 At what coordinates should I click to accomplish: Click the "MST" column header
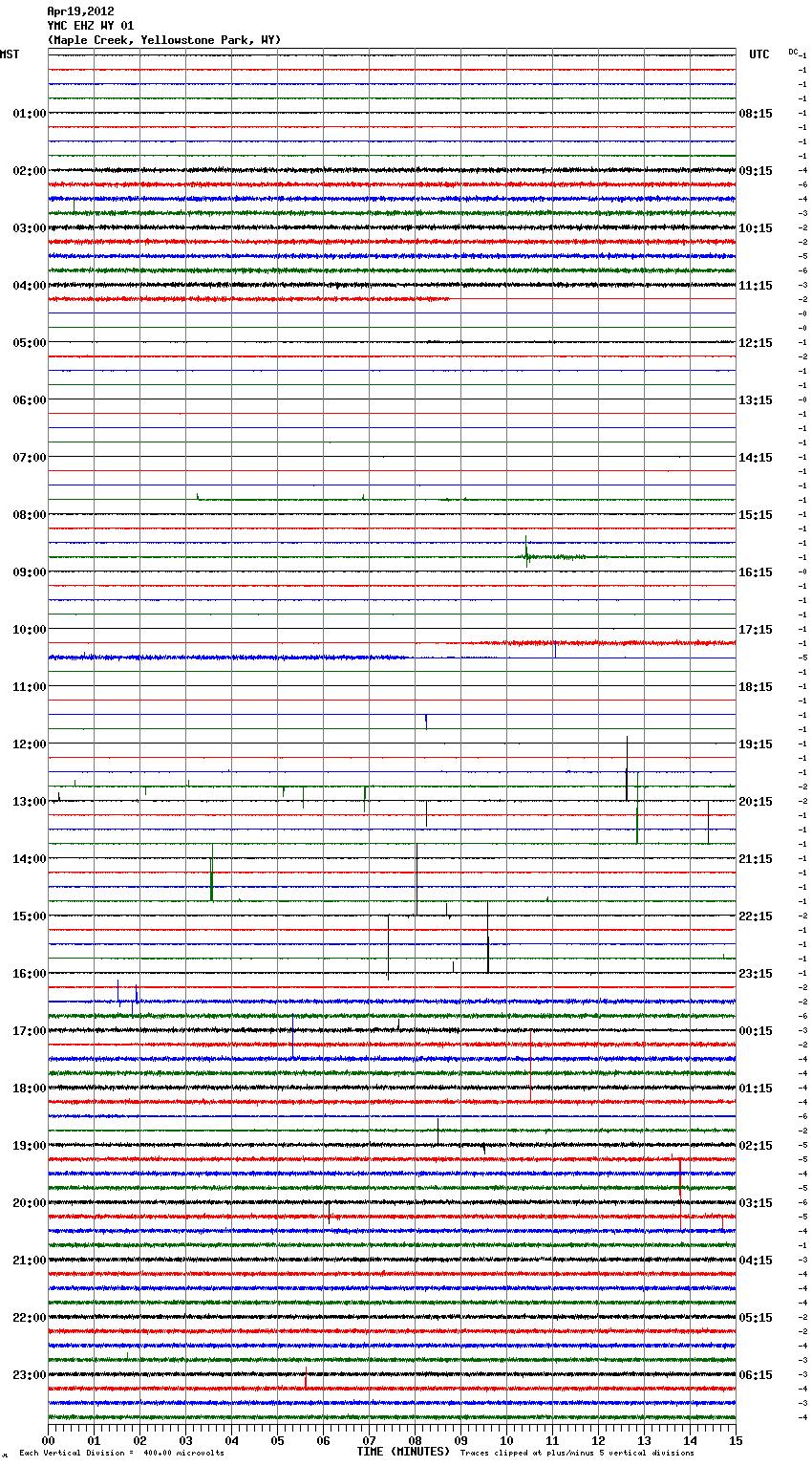tap(10, 54)
